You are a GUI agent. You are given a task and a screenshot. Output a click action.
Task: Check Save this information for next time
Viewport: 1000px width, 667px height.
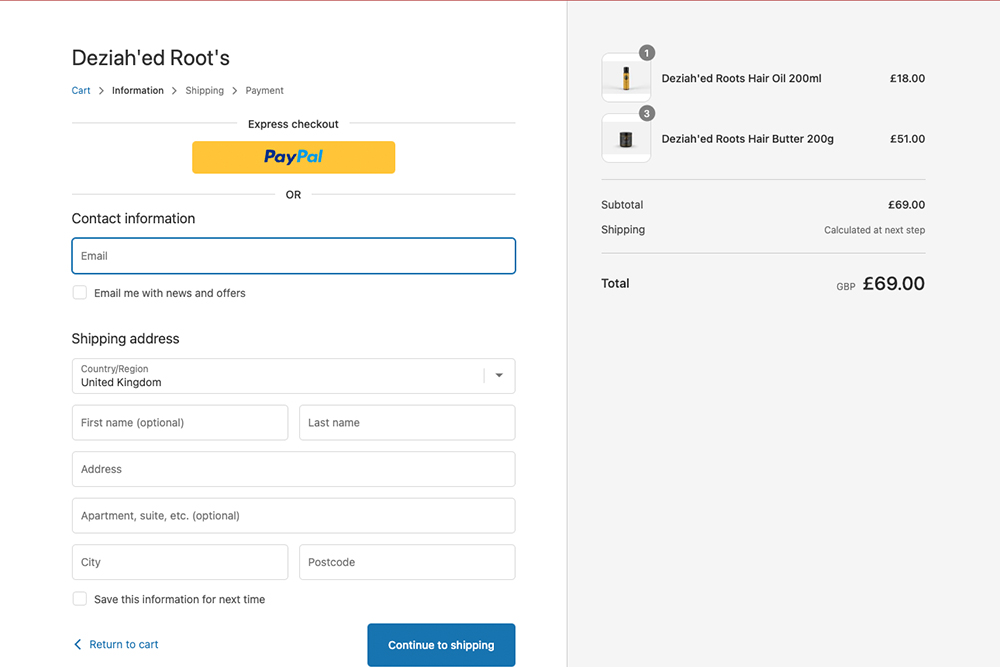point(80,599)
